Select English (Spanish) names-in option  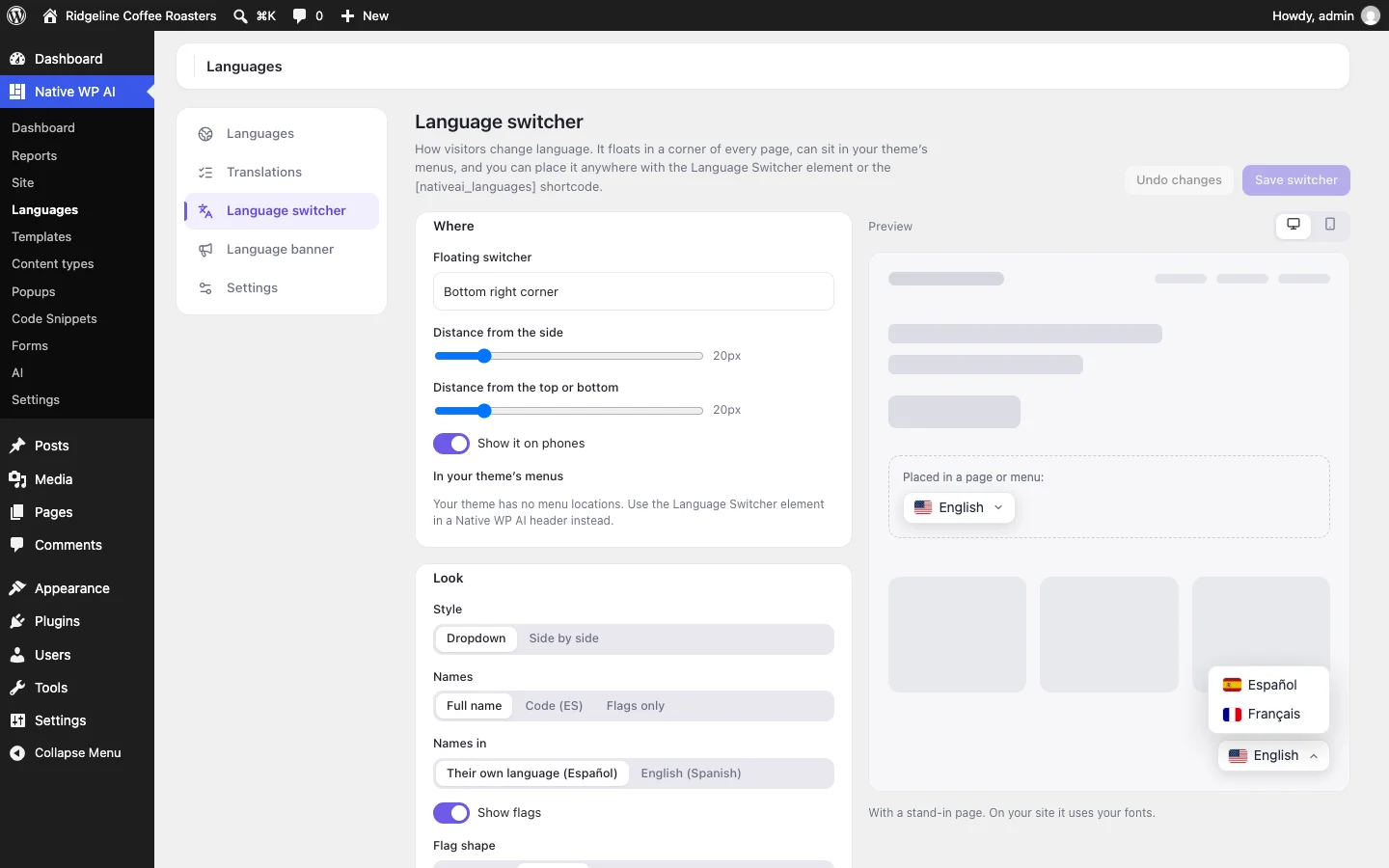[692, 773]
